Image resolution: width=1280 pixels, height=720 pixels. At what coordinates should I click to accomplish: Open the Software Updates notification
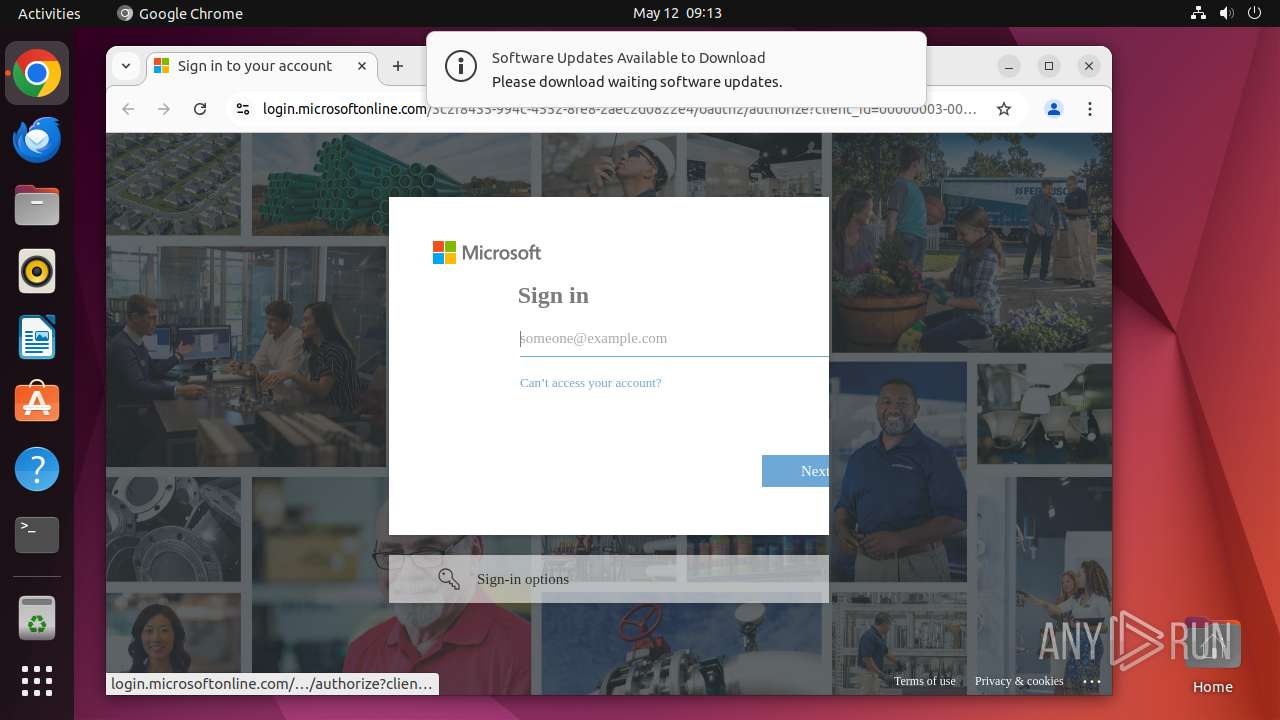[676, 69]
